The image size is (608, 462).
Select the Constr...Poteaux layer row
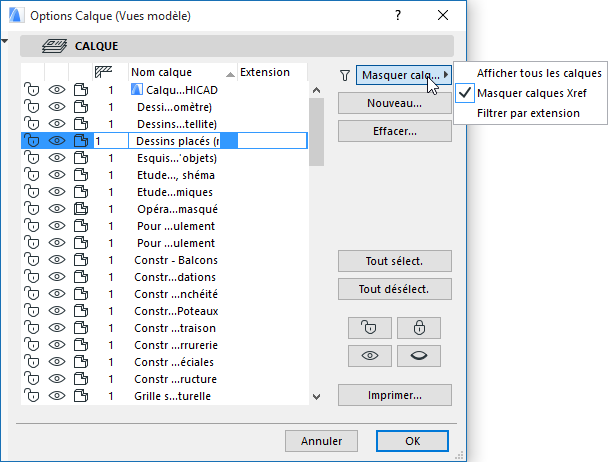coord(176,311)
